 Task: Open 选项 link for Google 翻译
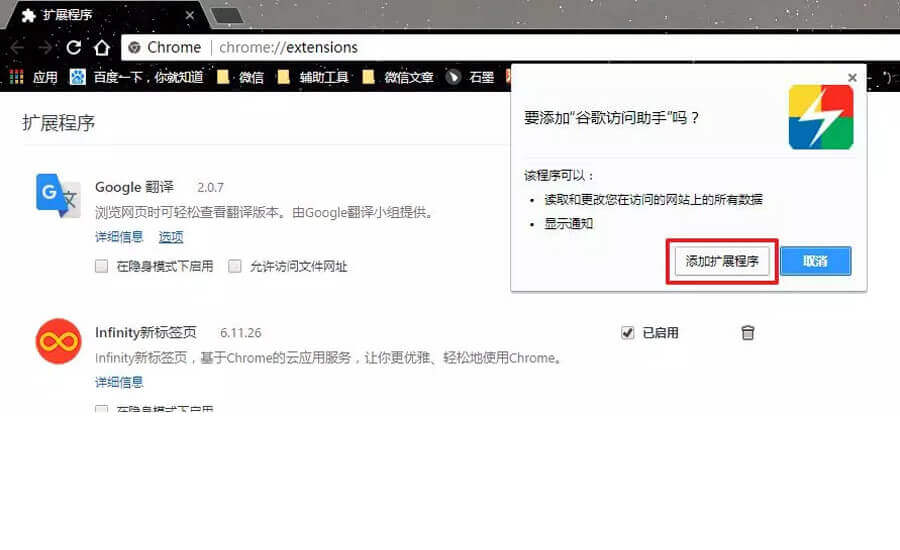tap(171, 237)
